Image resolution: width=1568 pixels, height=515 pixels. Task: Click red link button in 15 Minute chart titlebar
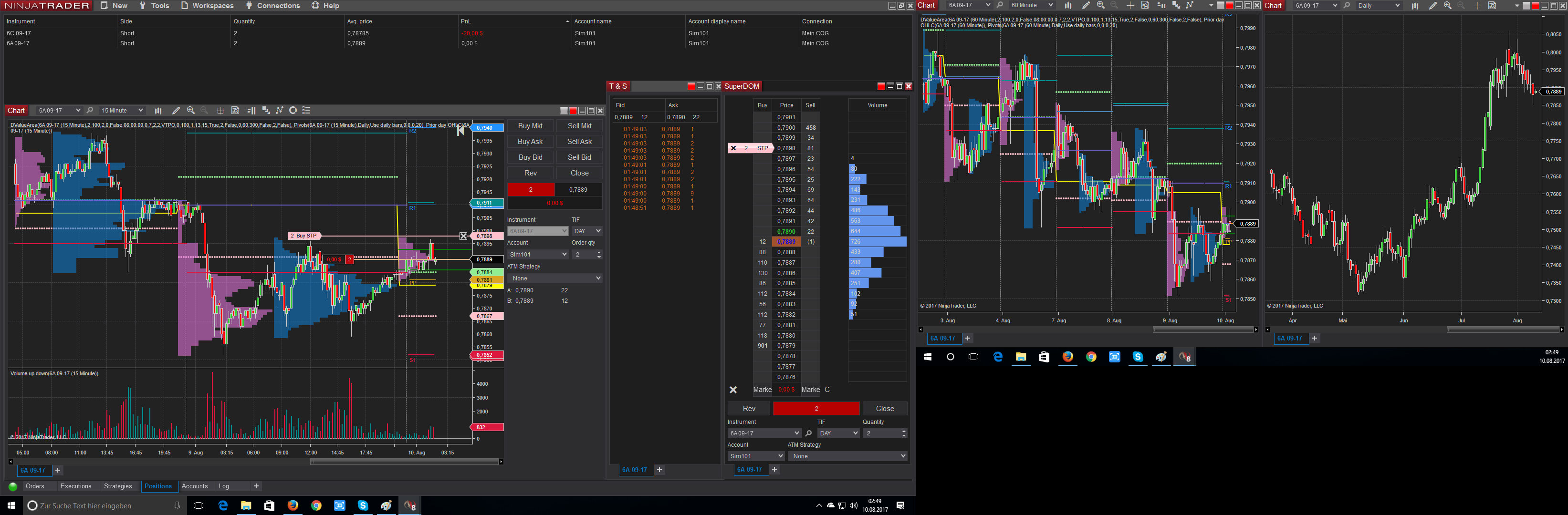(573, 111)
